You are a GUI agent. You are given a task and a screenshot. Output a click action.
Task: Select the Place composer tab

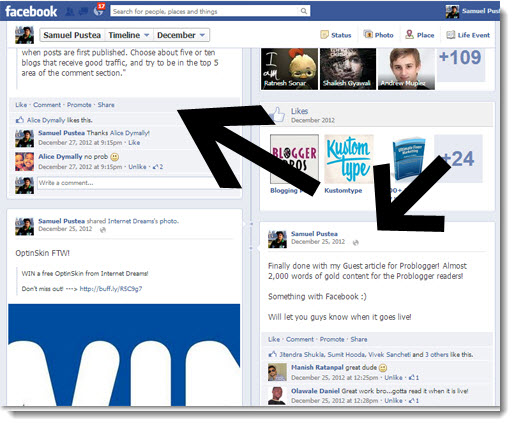pyautogui.click(x=420, y=35)
